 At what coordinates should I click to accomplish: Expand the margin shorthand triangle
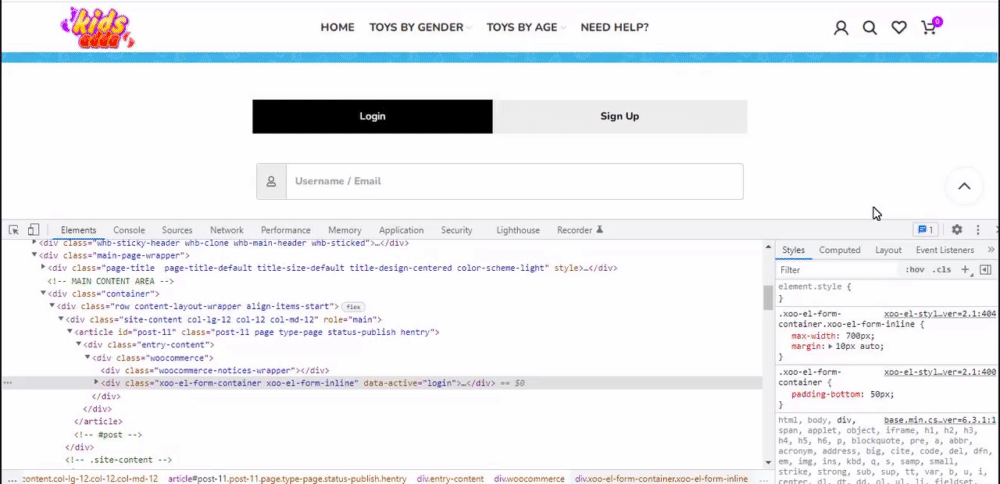point(830,347)
